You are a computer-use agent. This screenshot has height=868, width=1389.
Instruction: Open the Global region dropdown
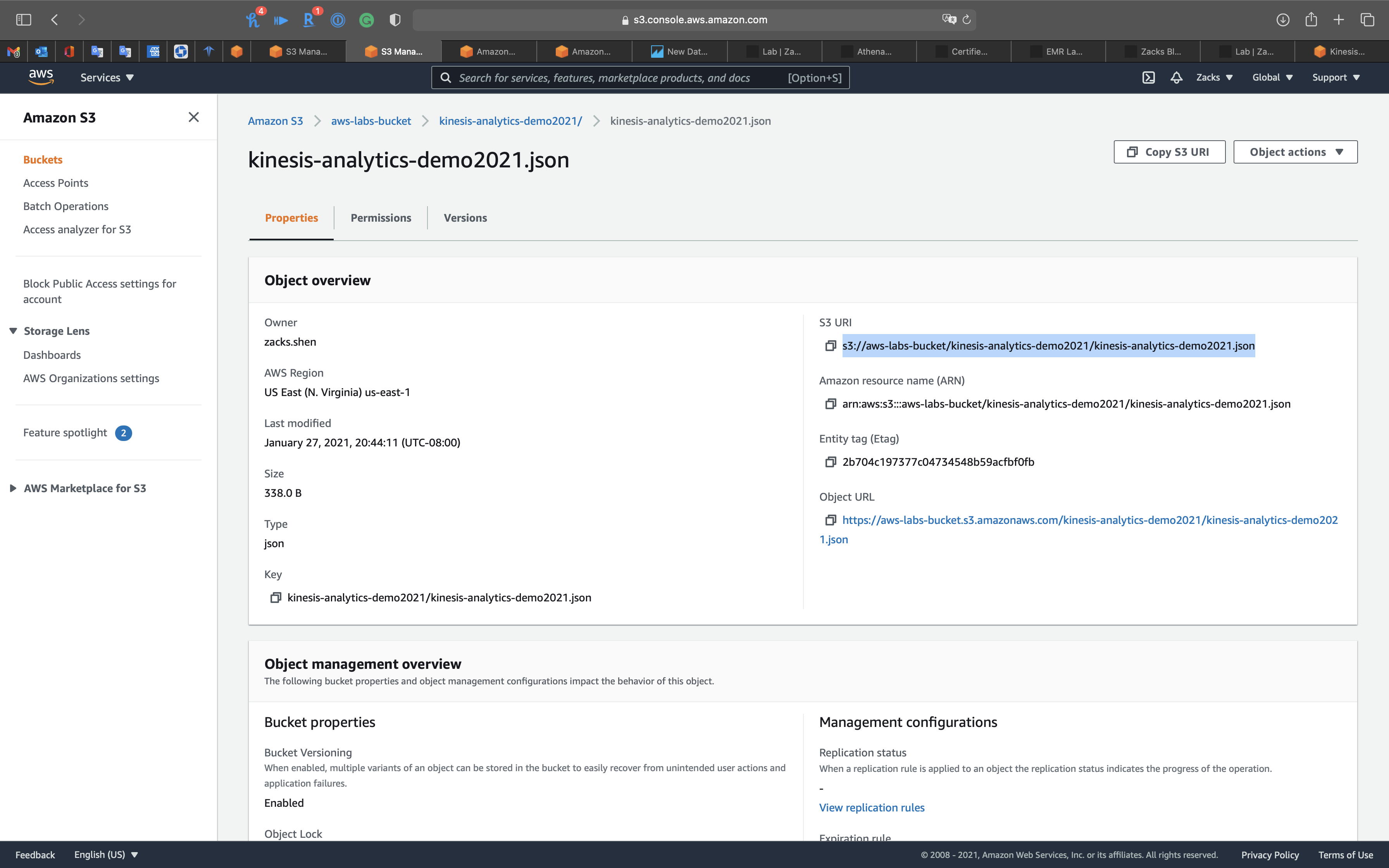(1272, 77)
